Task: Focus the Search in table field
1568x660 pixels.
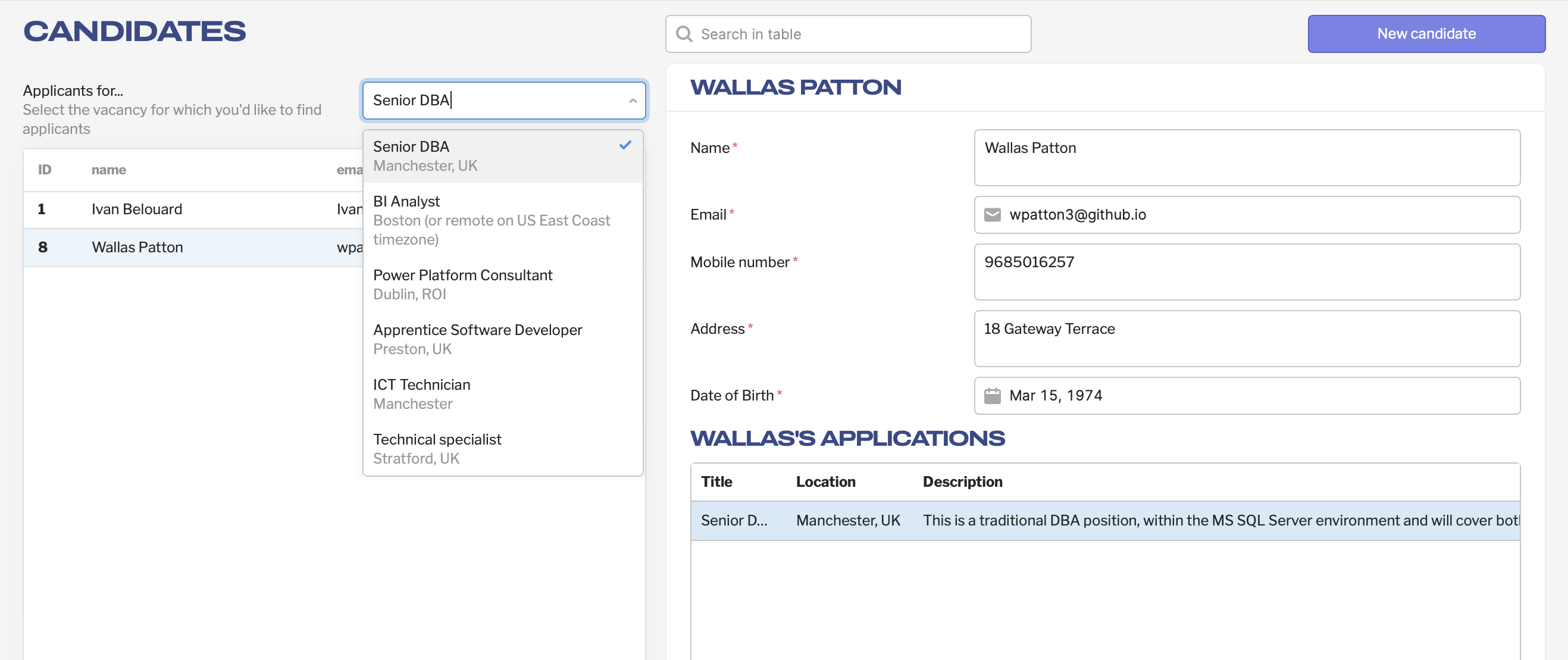Action: (858, 34)
